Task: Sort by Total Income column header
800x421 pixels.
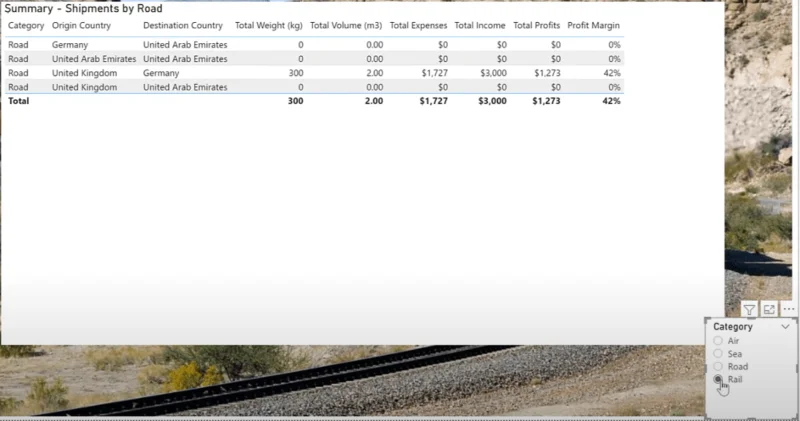Action: click(480, 26)
